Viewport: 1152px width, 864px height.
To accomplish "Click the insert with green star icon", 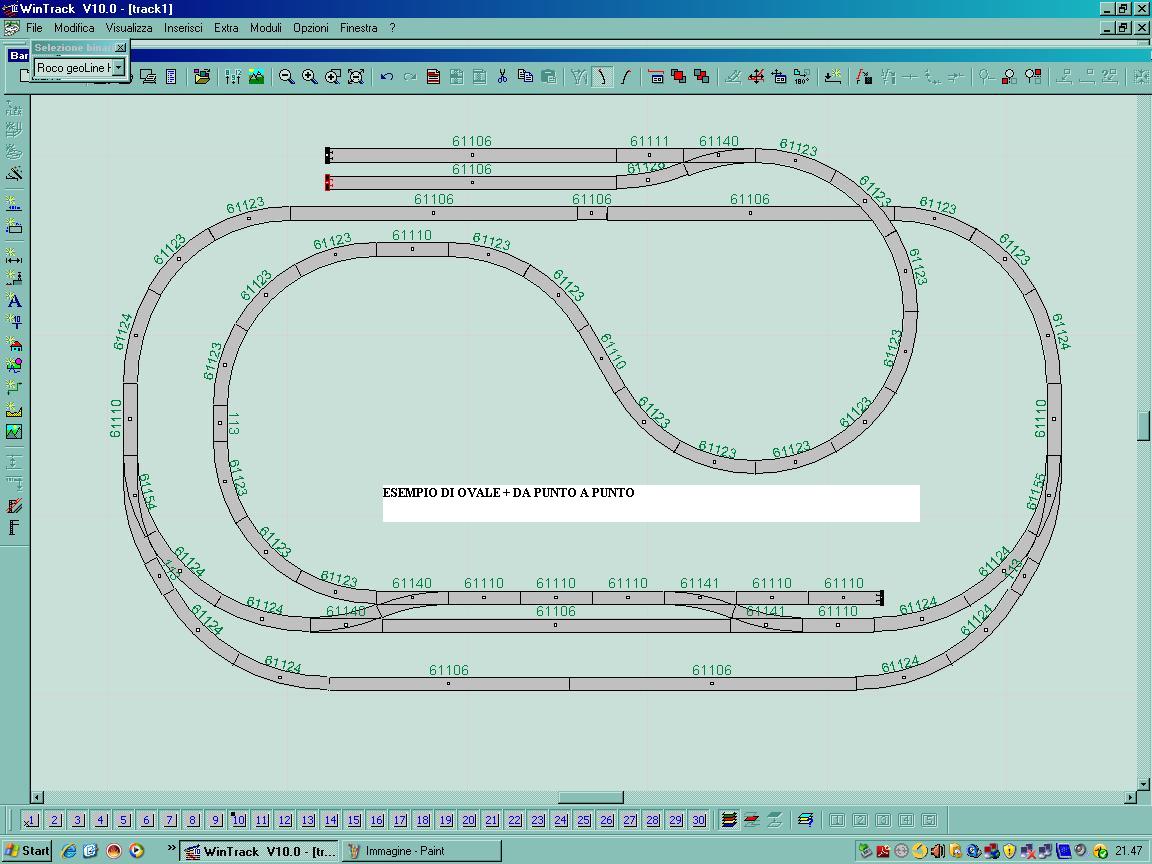I will pos(832,76).
